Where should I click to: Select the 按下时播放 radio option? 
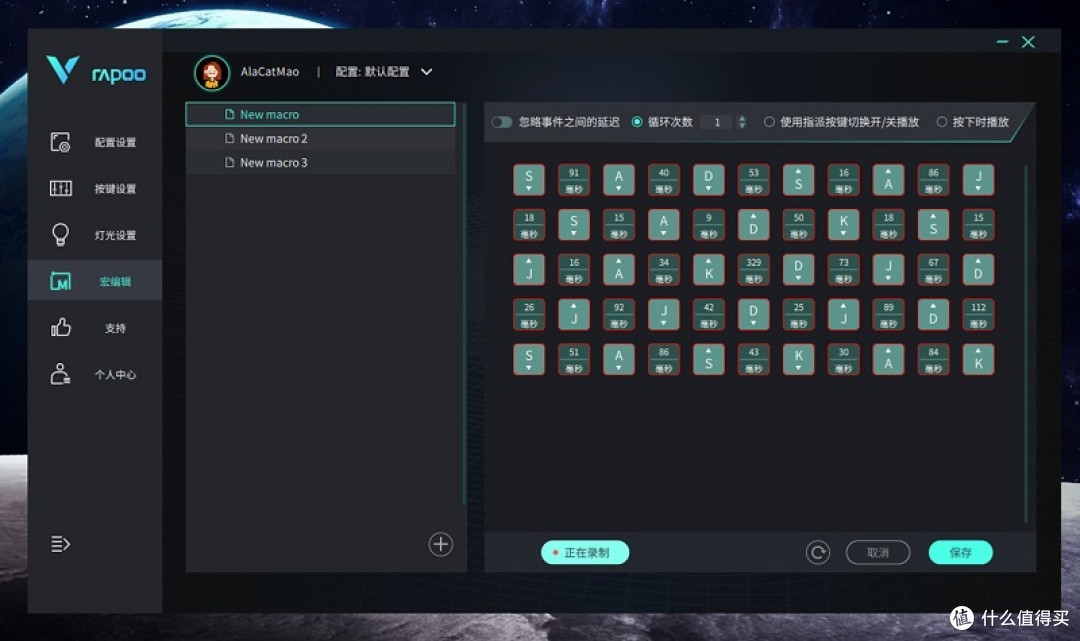(x=940, y=121)
